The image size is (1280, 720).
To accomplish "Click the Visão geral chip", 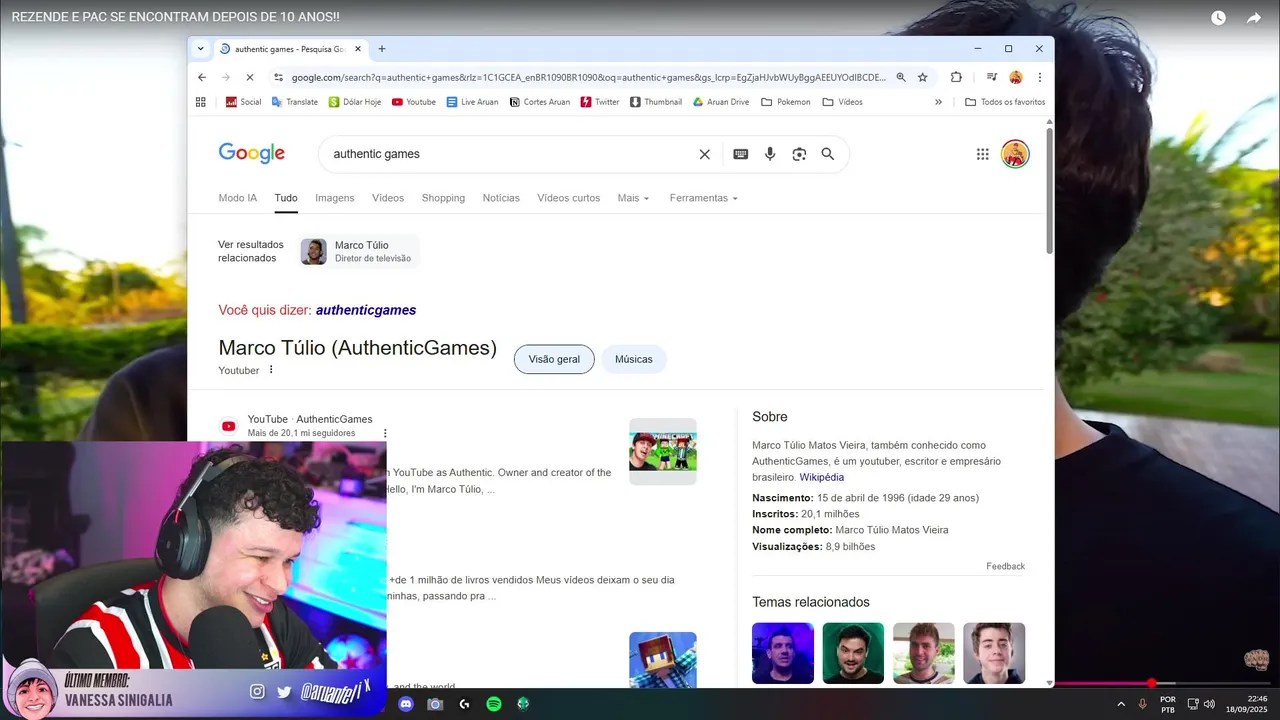I will pyautogui.click(x=554, y=359).
